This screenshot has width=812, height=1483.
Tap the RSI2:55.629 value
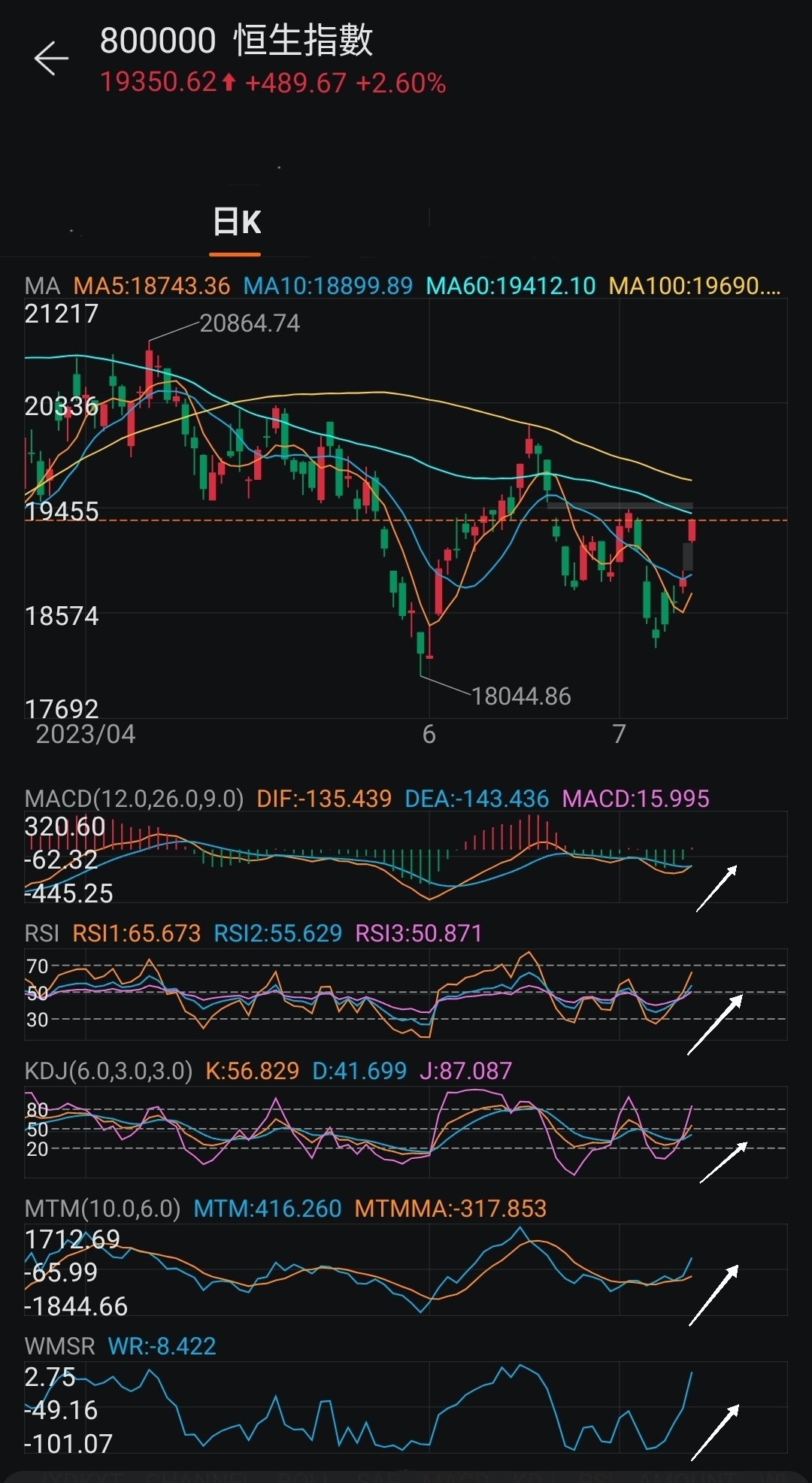(x=278, y=933)
